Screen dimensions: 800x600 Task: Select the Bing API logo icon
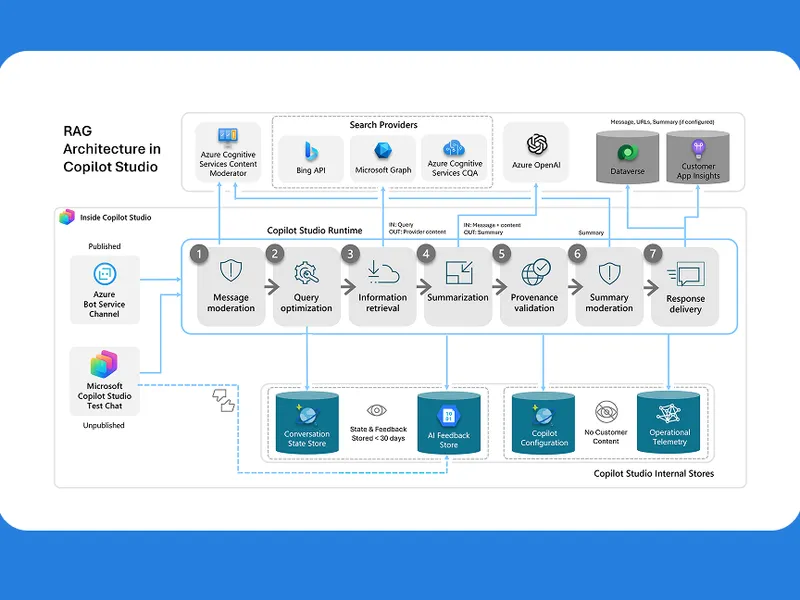(311, 152)
